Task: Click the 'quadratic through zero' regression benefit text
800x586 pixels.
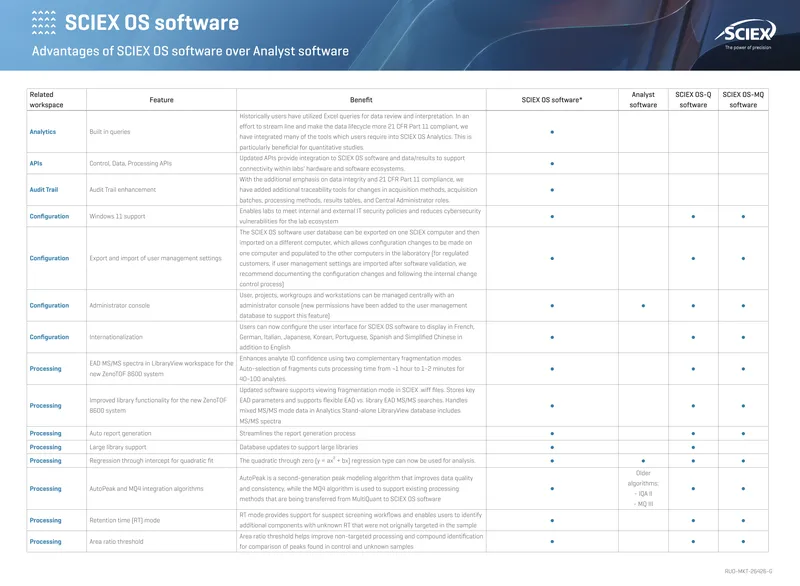Action: click(x=358, y=461)
